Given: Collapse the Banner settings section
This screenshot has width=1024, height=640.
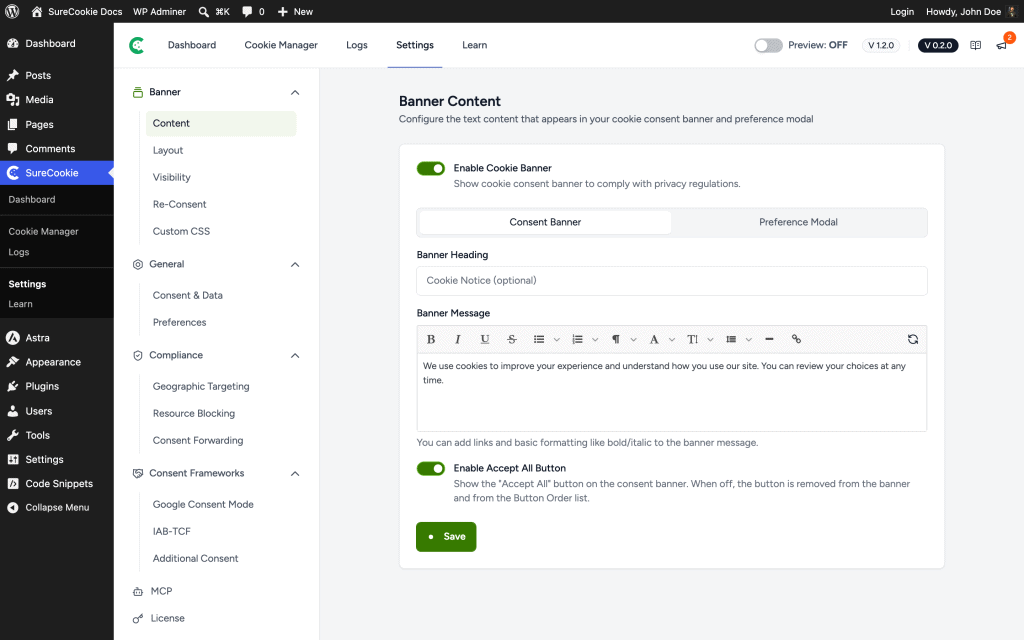Looking at the screenshot, I should pyautogui.click(x=295, y=92).
